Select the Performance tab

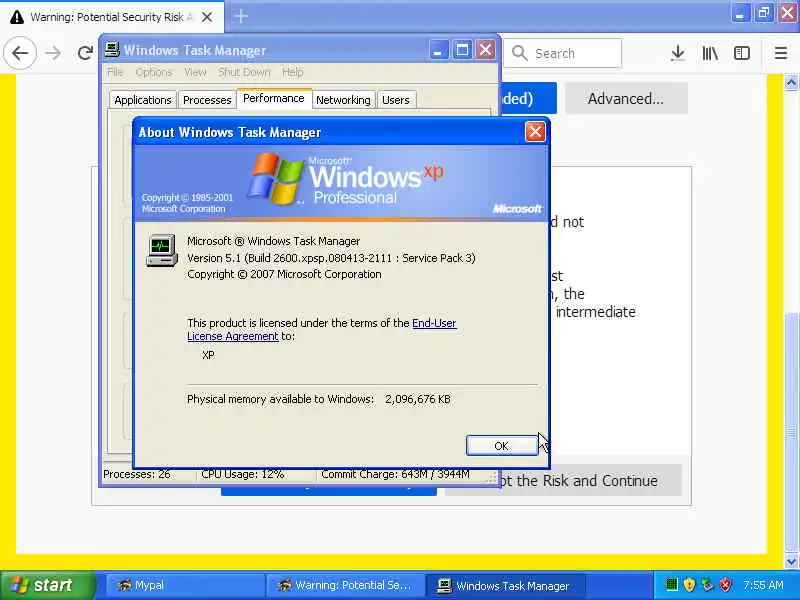[x=273, y=98]
